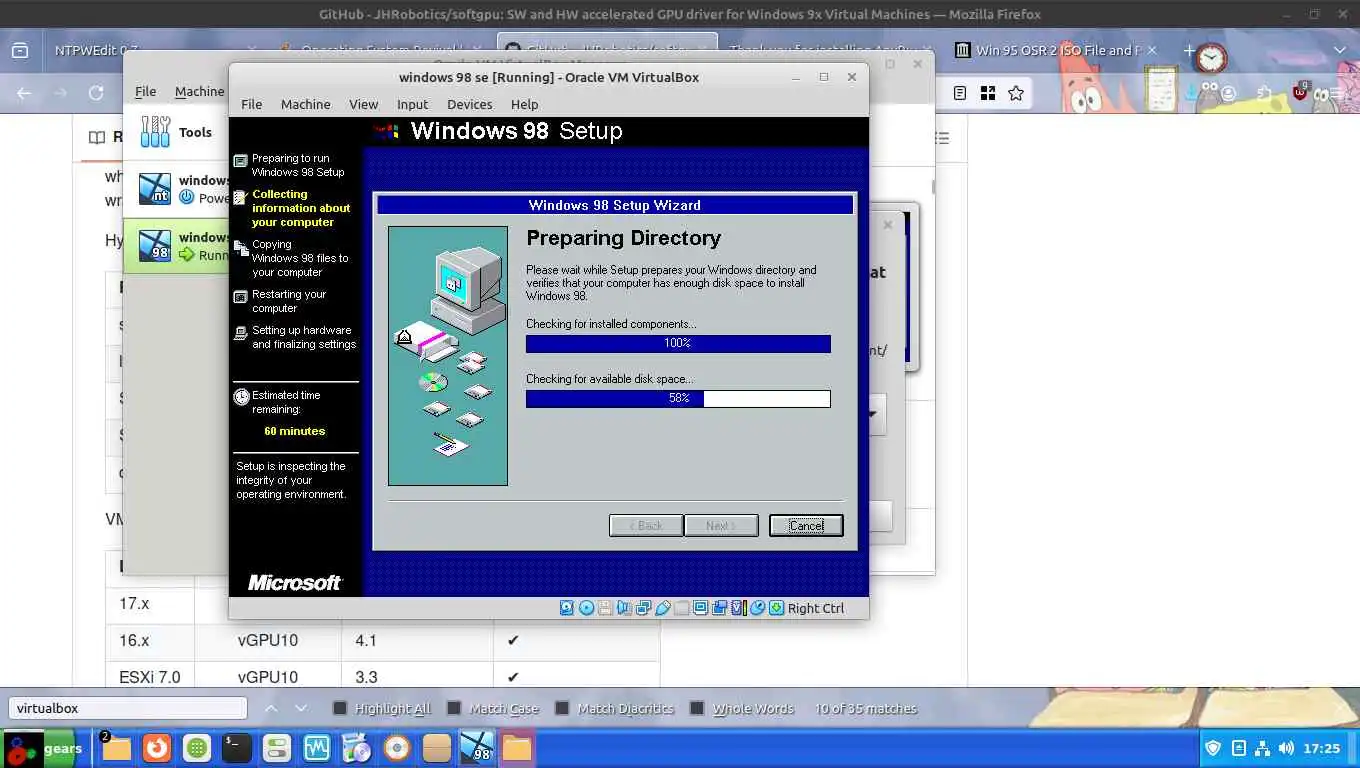This screenshot has width=1360, height=768.
Task: Open a new Firefox tab with plus button
Action: 1188,50
